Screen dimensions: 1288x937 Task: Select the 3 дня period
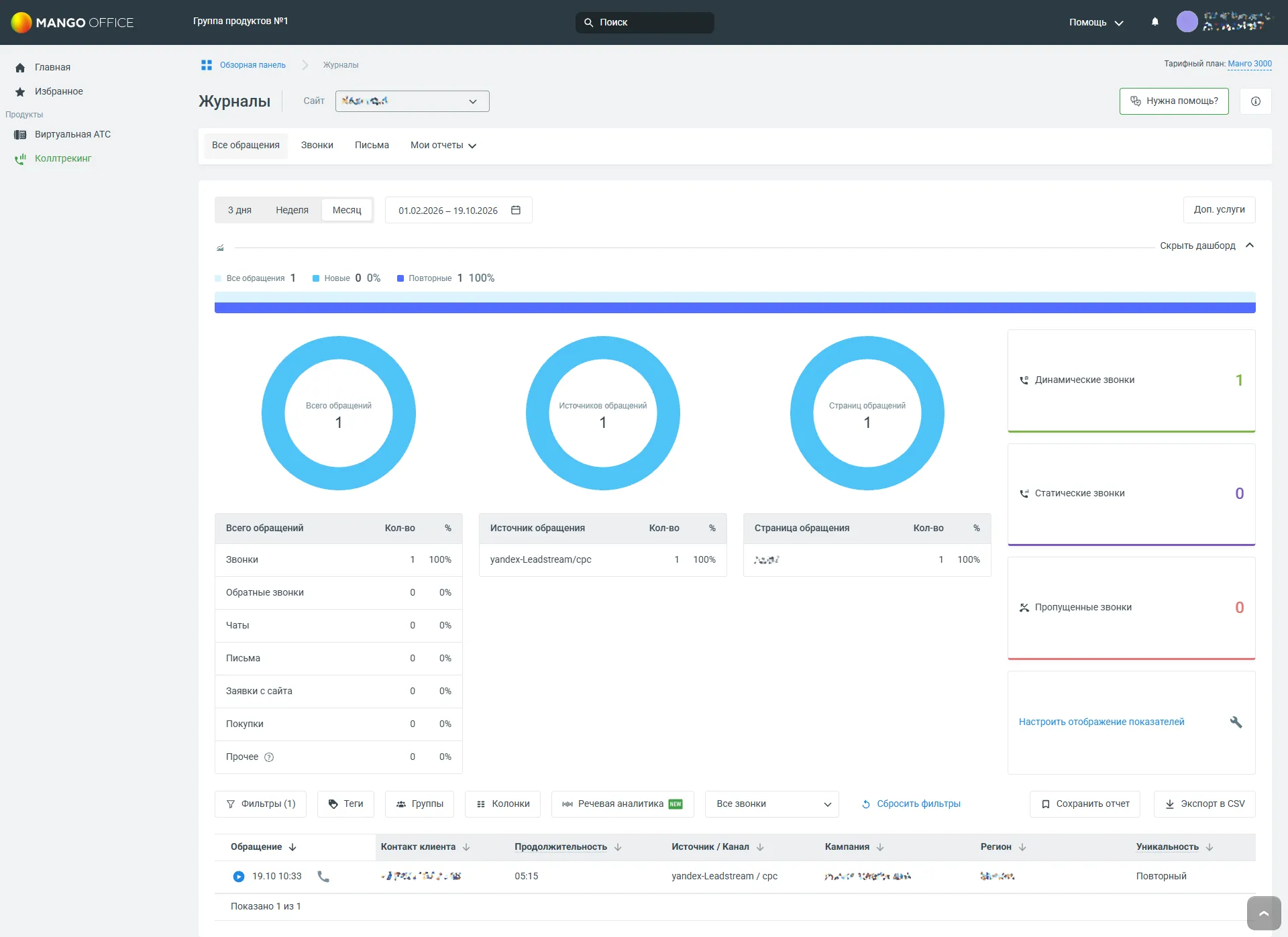coord(239,210)
